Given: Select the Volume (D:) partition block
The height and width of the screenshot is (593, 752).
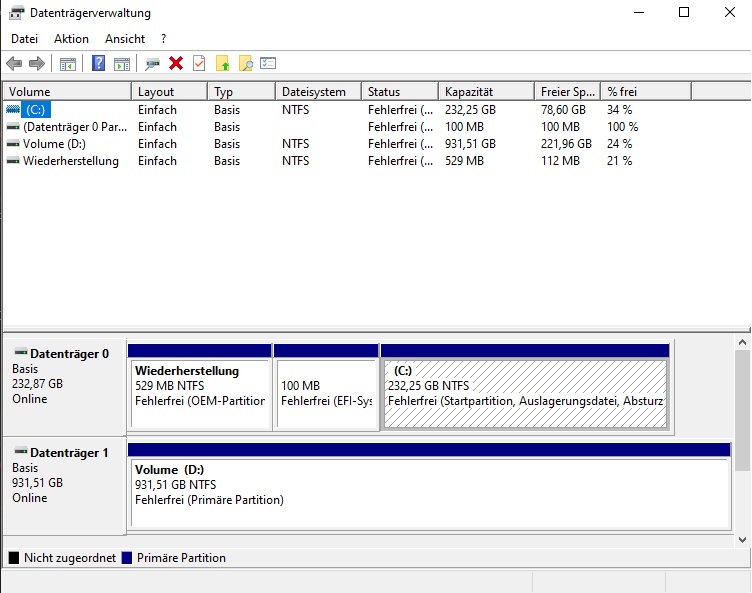Looking at the screenshot, I should (x=429, y=486).
